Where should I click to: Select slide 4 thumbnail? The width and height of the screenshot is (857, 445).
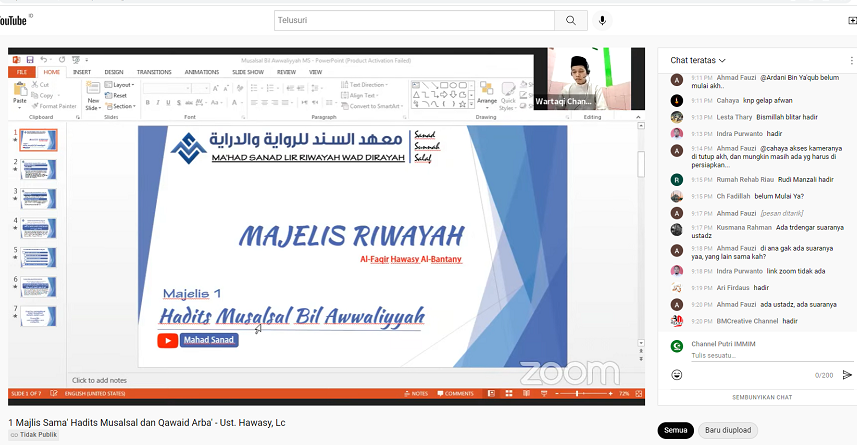(x=38, y=228)
